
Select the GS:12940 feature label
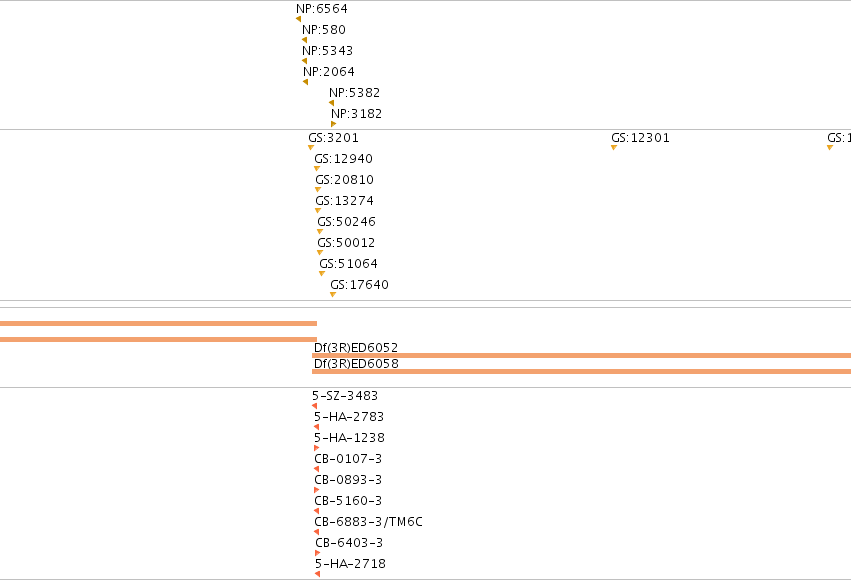344,159
